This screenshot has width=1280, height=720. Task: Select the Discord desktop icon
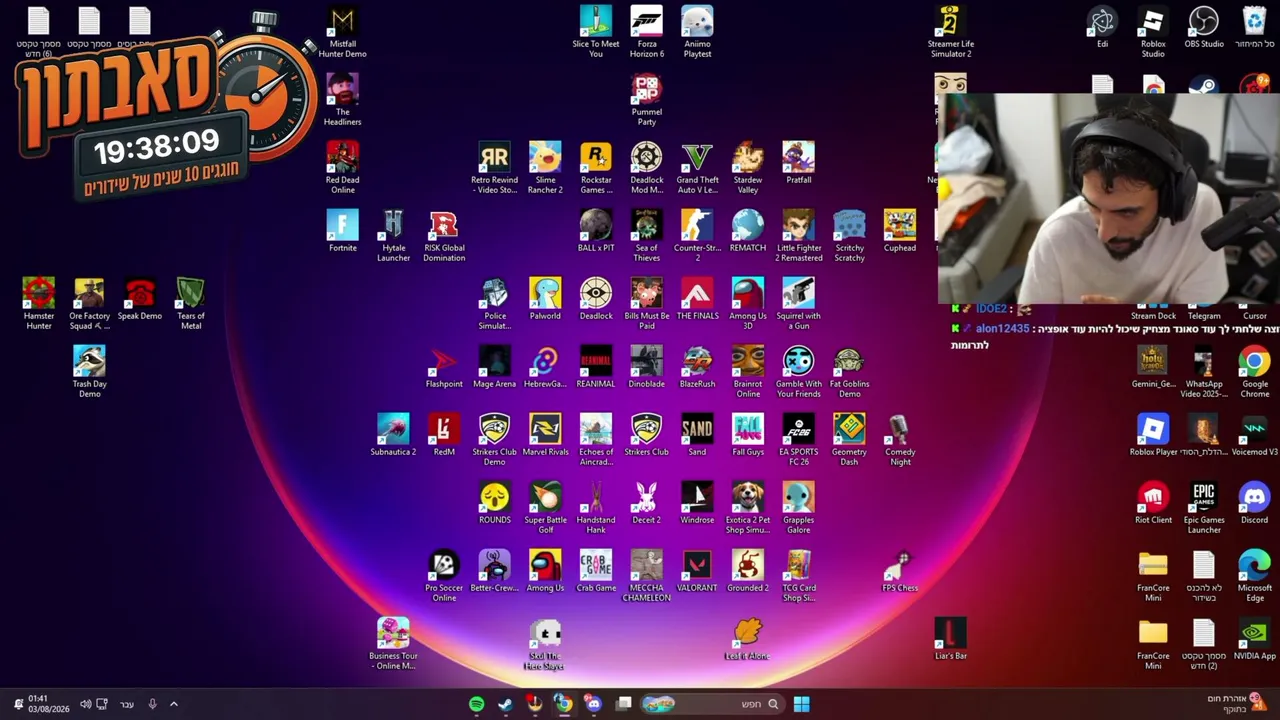[x=1254, y=504]
